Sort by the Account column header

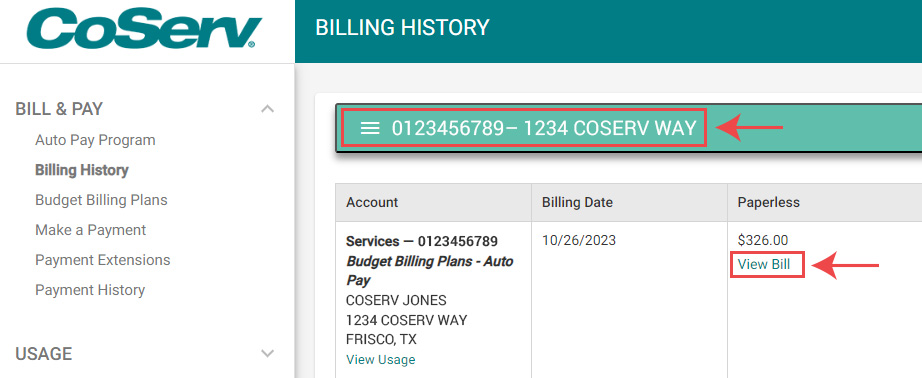point(372,202)
